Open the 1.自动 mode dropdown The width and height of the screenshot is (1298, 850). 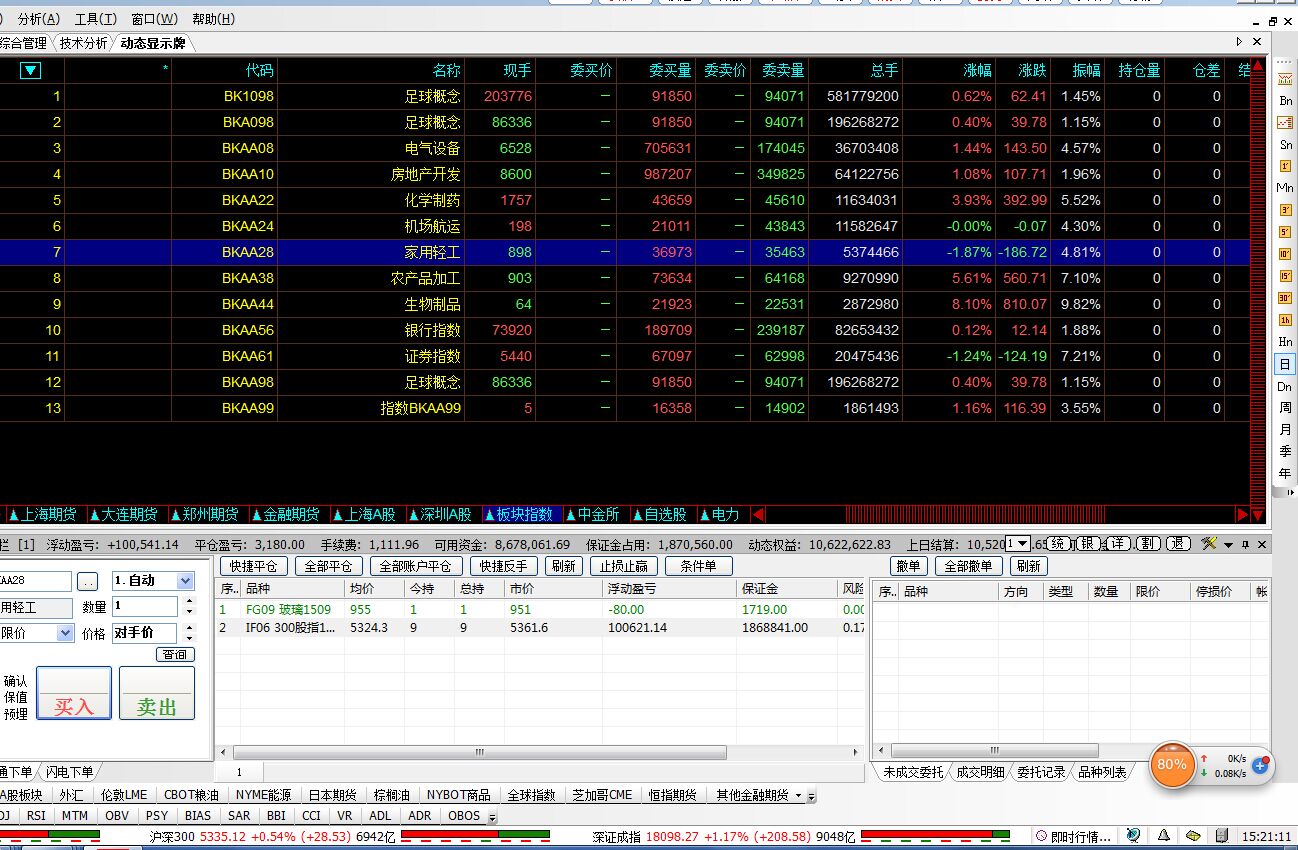[x=185, y=581]
